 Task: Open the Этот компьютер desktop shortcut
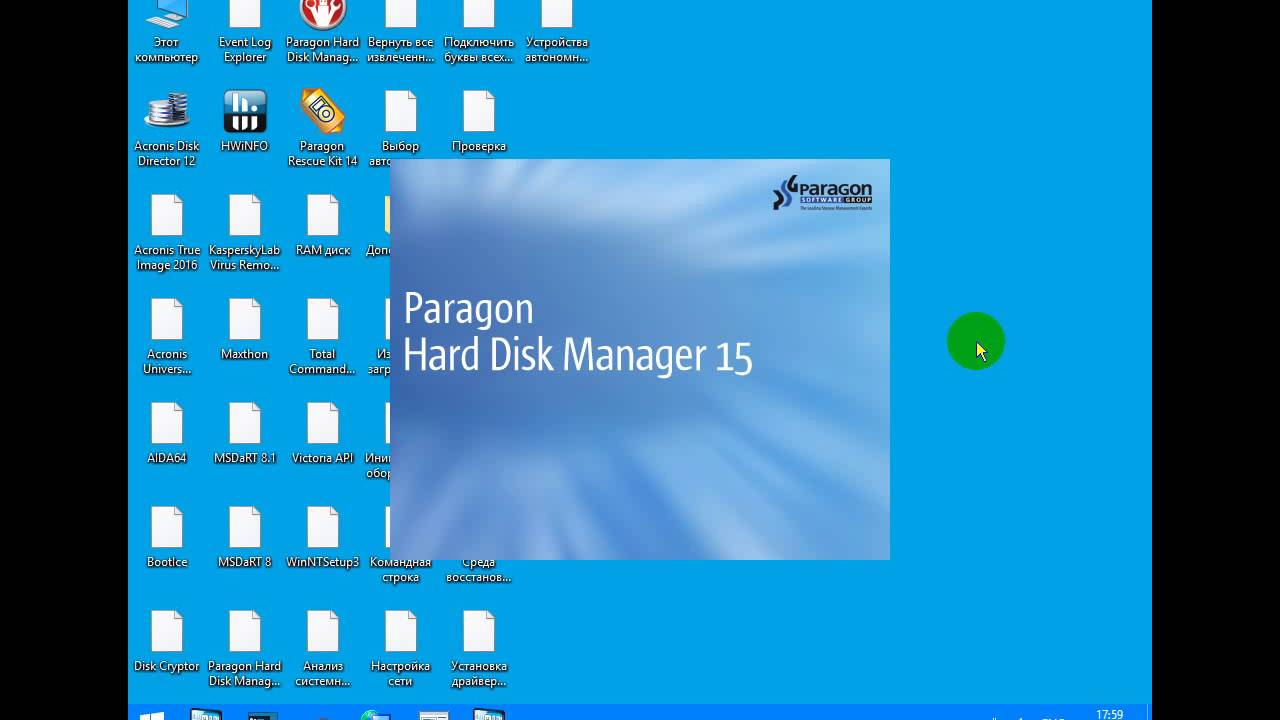(x=166, y=32)
